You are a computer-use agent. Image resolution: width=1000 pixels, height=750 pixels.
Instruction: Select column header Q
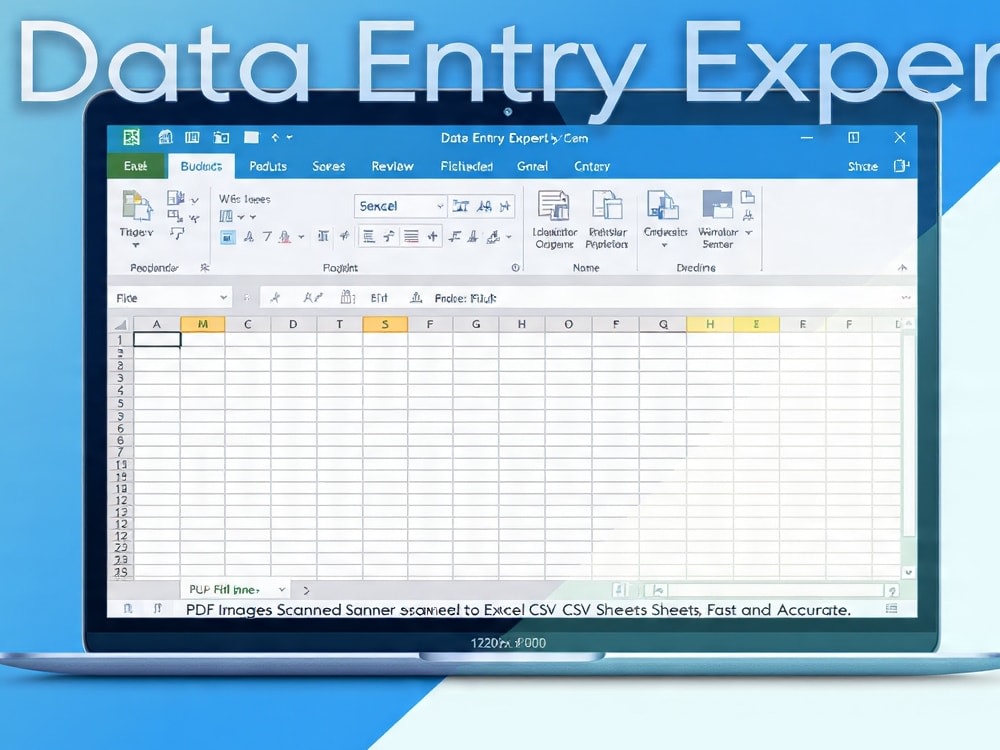[x=663, y=324]
